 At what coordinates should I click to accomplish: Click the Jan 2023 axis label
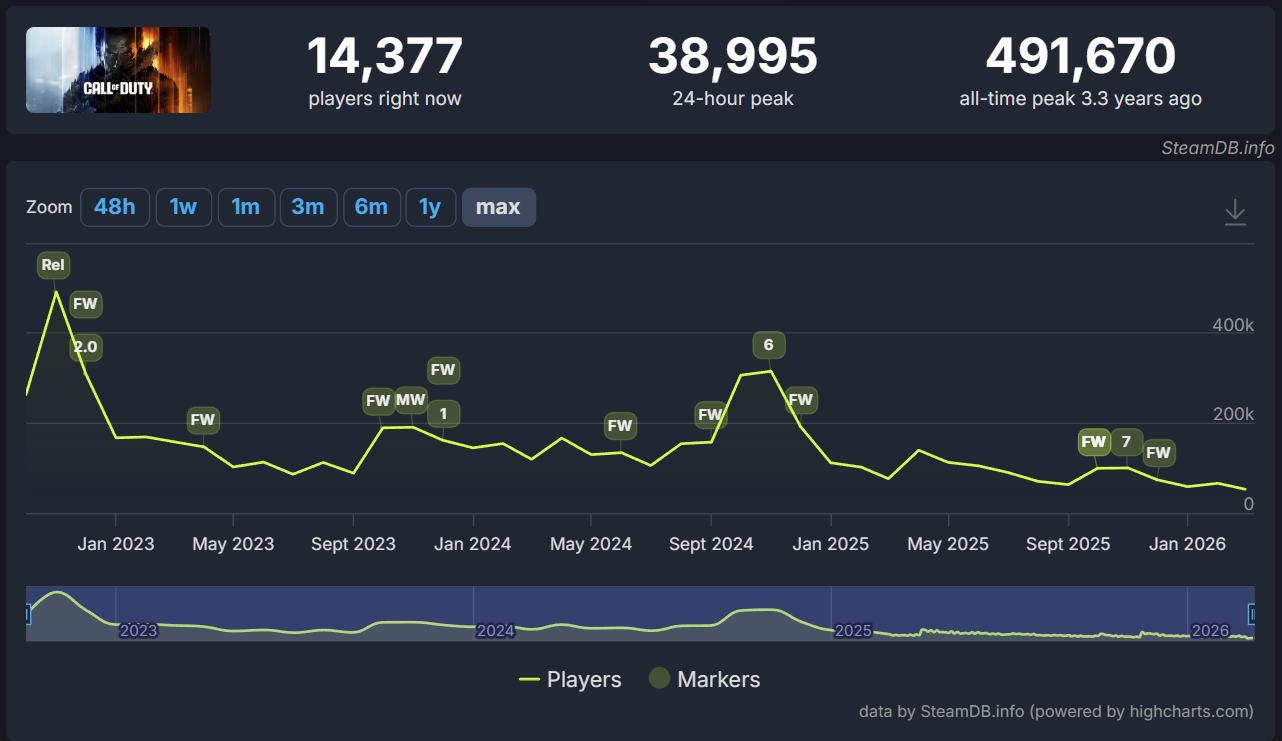(116, 544)
